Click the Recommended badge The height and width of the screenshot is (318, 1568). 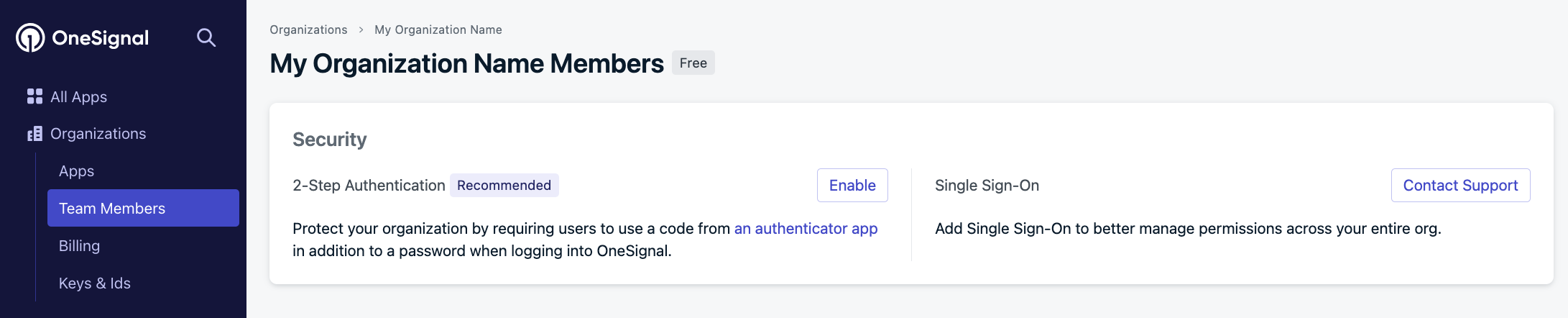pos(504,185)
